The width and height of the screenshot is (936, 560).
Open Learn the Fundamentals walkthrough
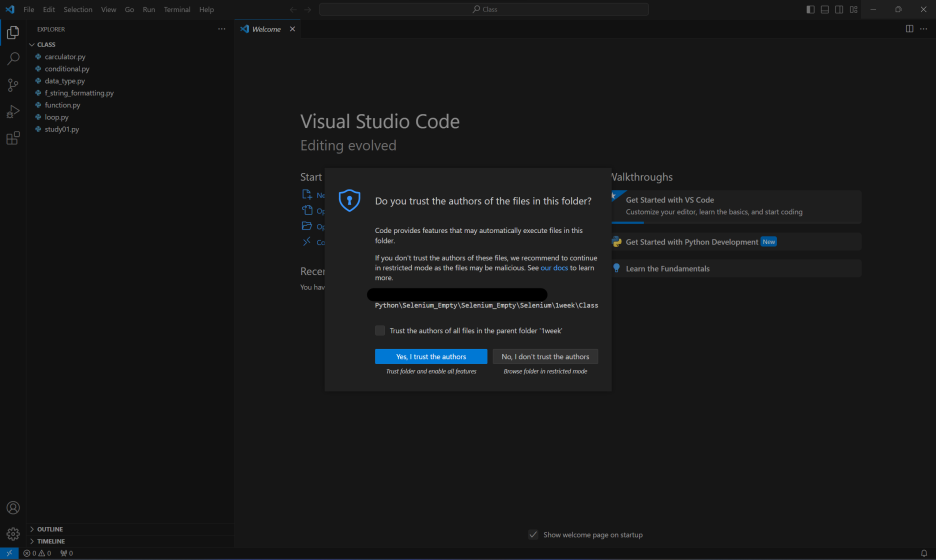click(736, 268)
